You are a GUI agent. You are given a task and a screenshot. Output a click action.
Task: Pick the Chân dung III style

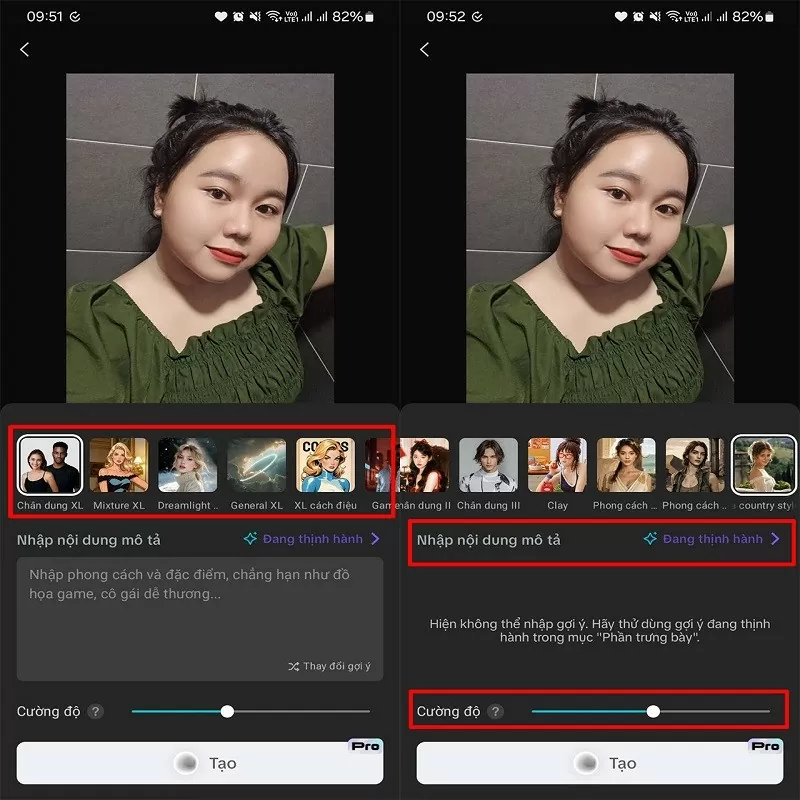coord(488,466)
